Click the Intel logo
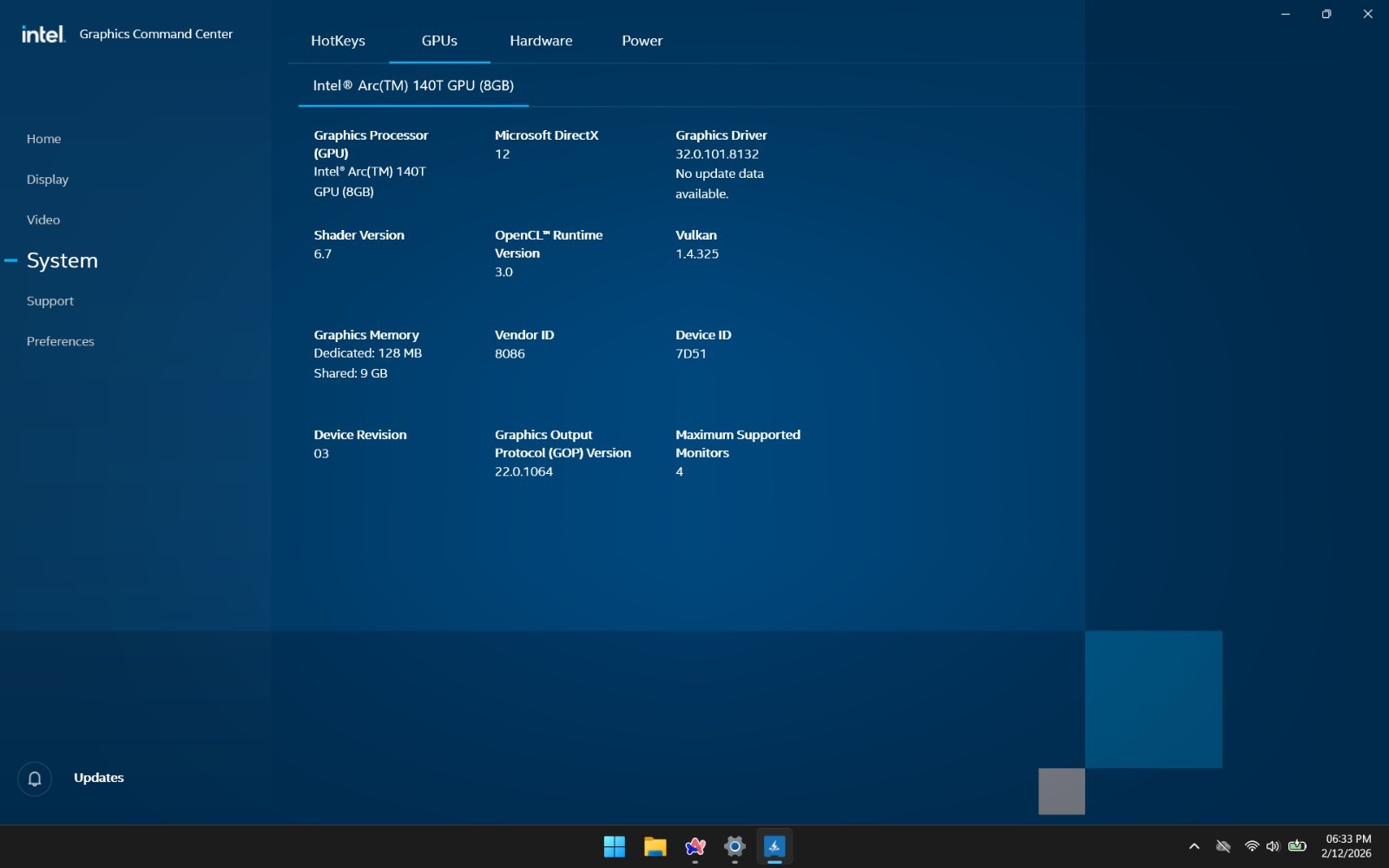Screen dimensions: 1389x868 [43, 34]
